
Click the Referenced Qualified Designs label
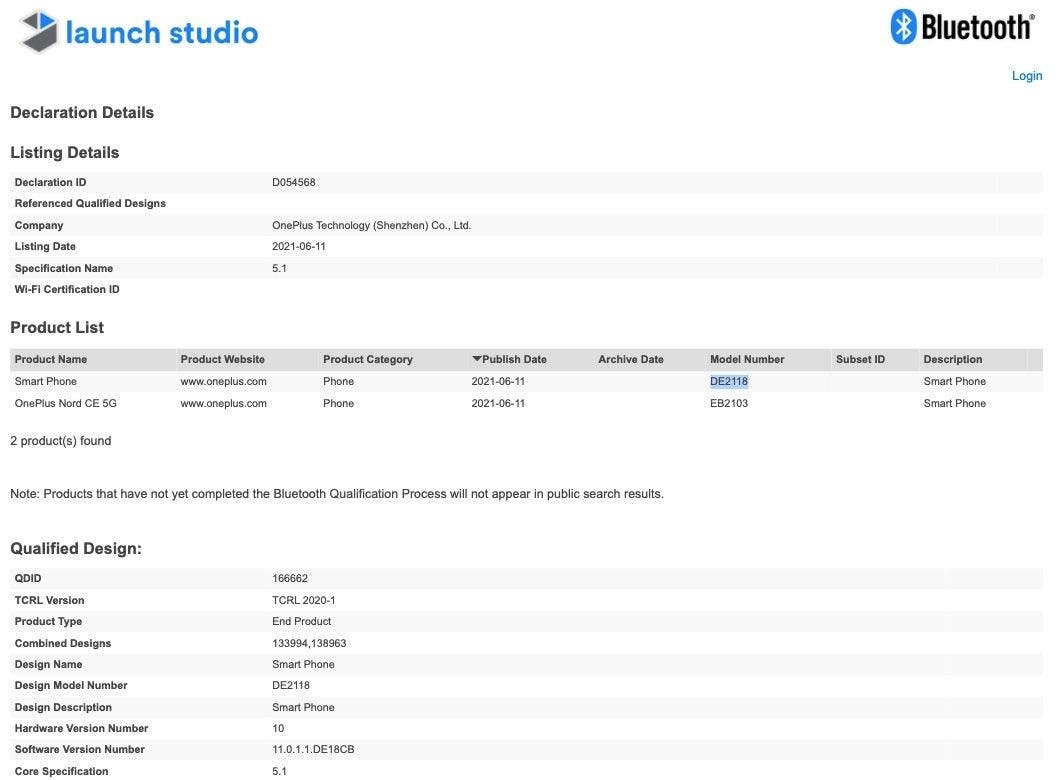90,203
